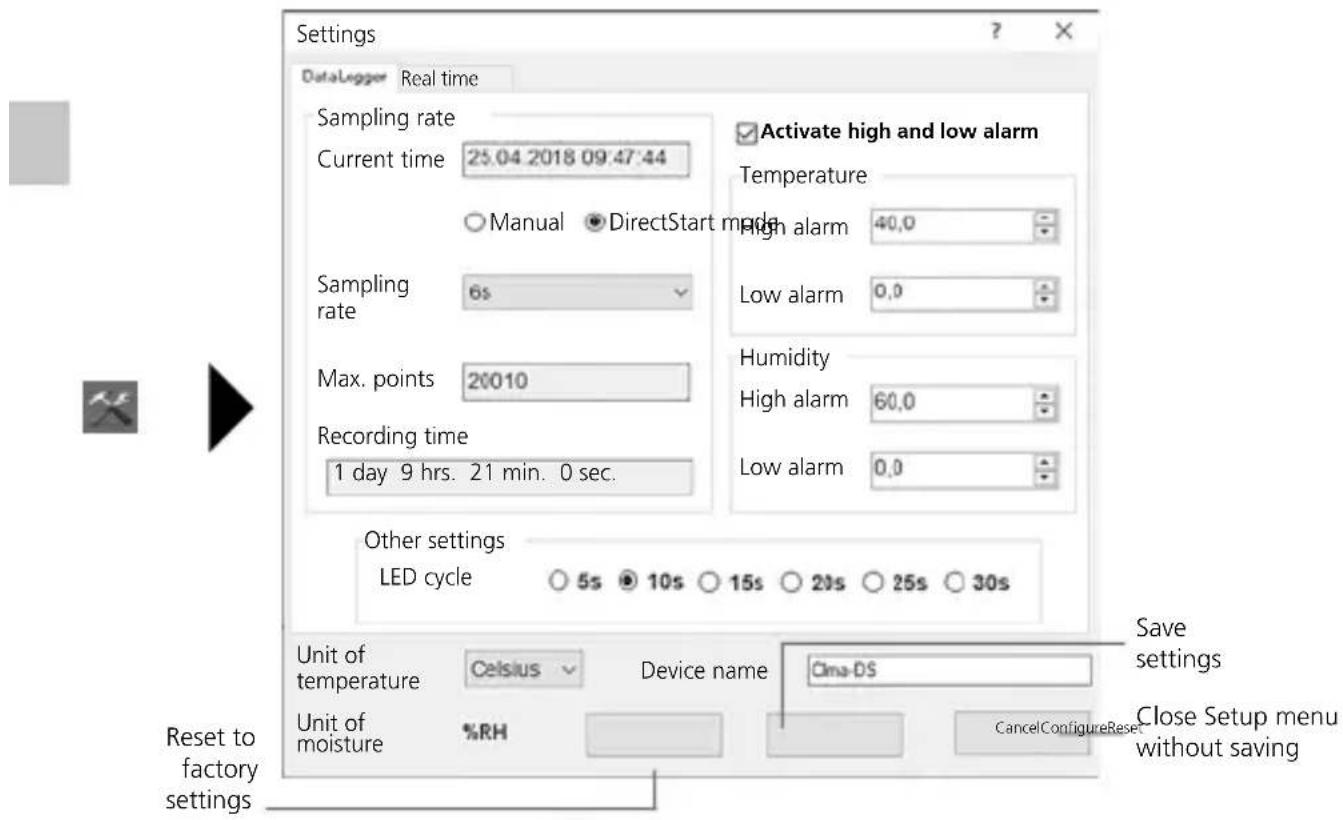Viewport: 1343px width, 820px height.
Task: Click the Temperature Low alarm value field
Action: coord(950,295)
